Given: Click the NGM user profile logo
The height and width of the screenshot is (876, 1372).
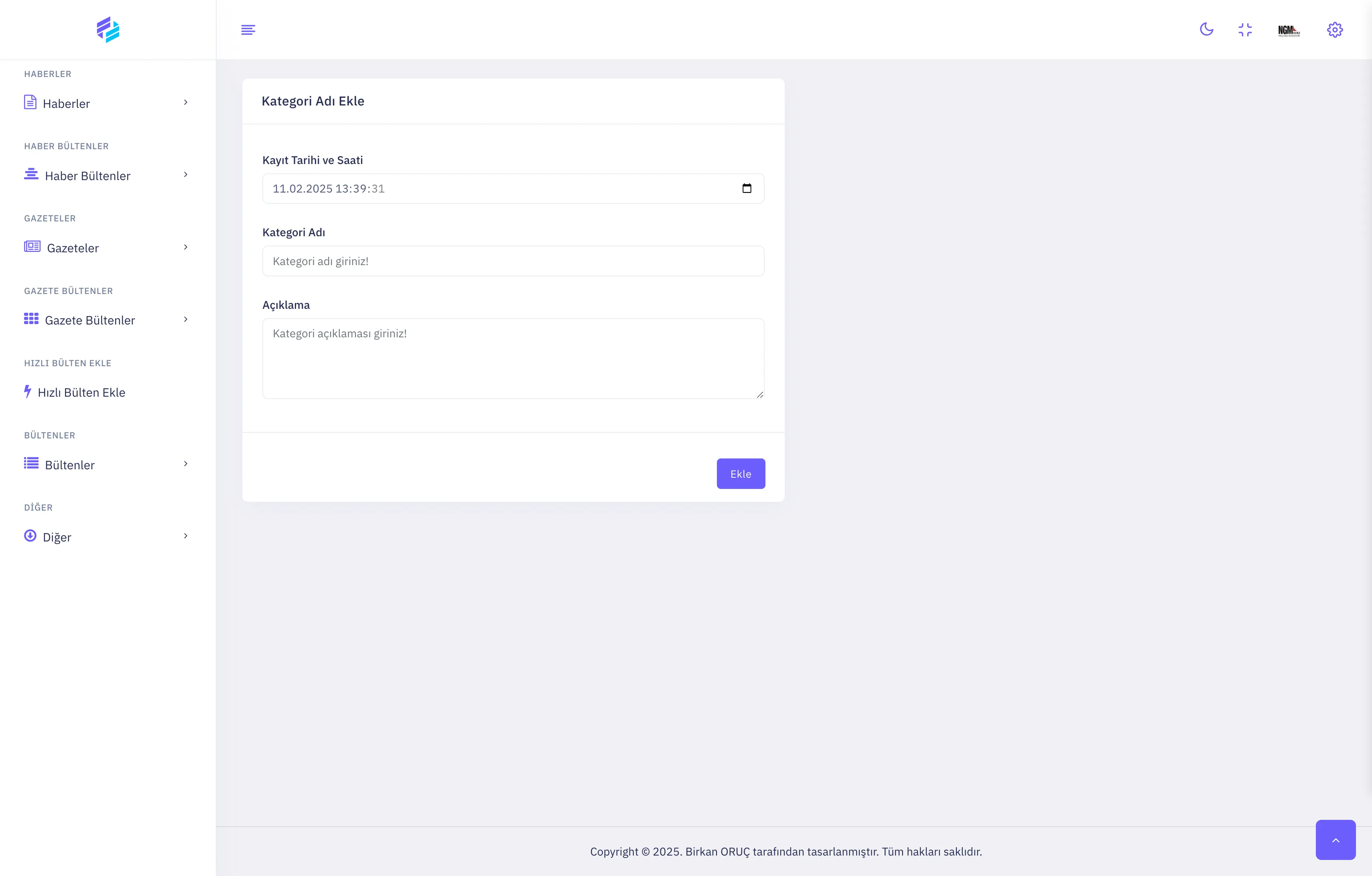Looking at the screenshot, I should coord(1289,30).
